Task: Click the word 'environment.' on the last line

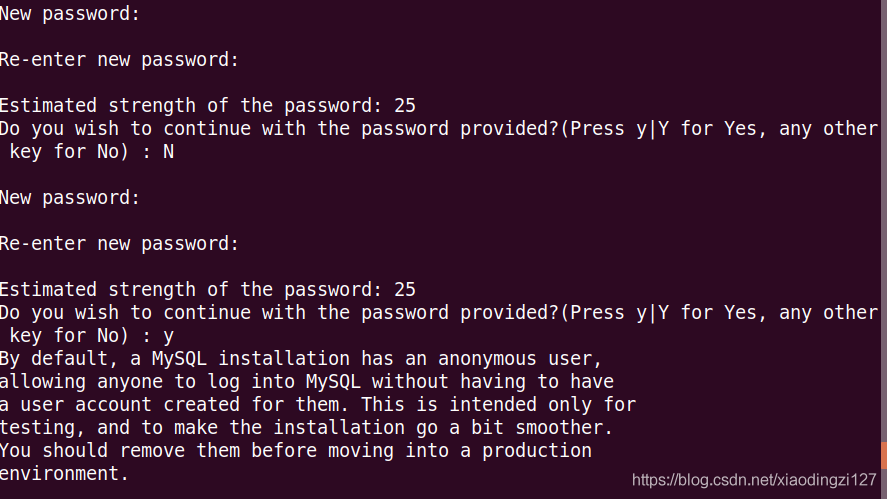Action: [64, 474]
